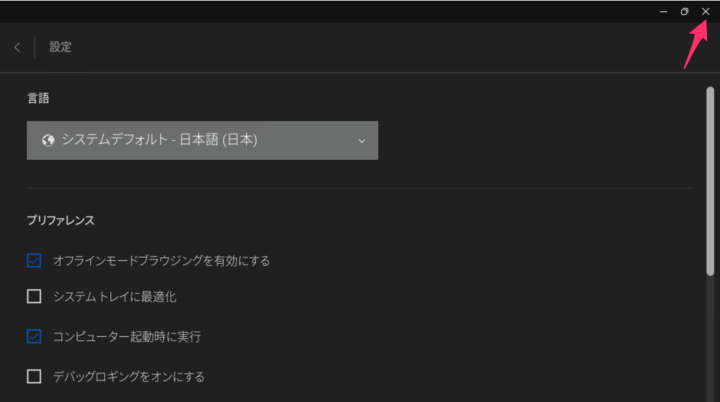Screen dimensions: 720x402
Task: Minimize the settings window
Action: pyautogui.click(x=664, y=11)
